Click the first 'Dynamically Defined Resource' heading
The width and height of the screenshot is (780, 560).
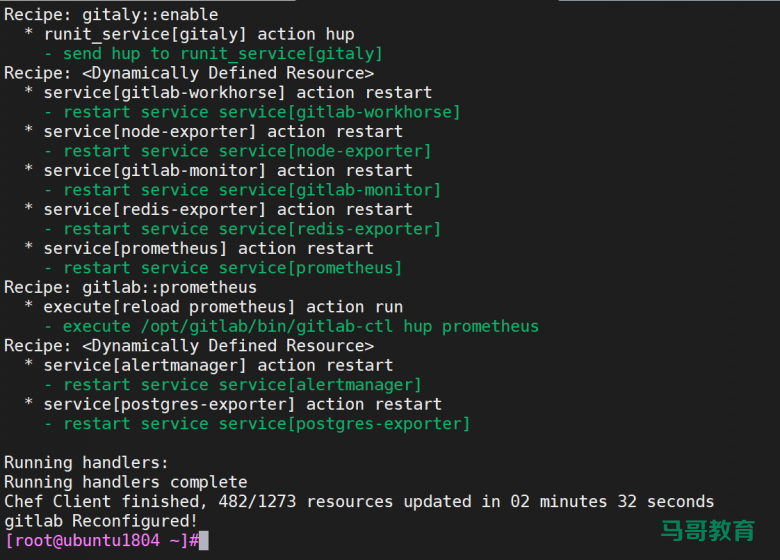click(x=227, y=73)
